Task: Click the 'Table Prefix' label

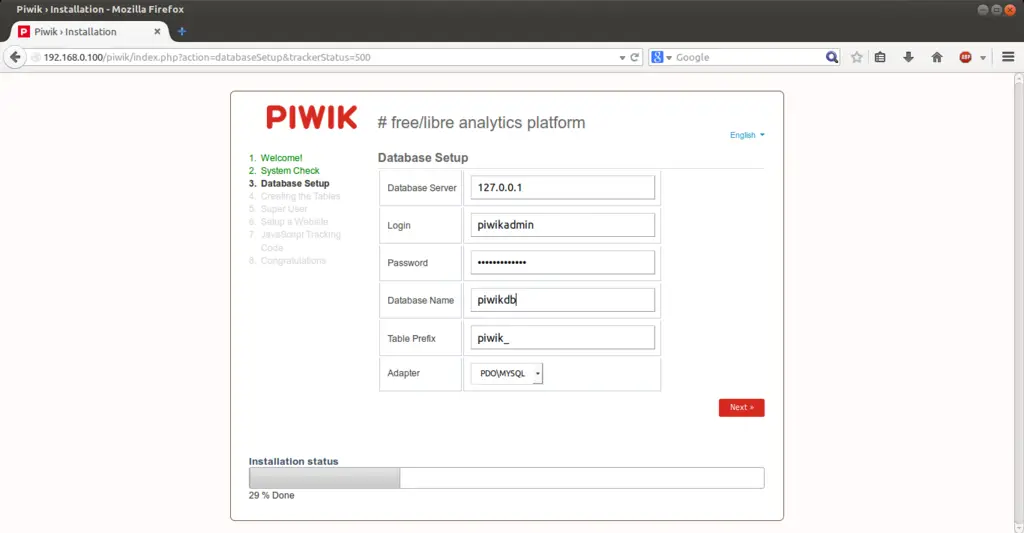Action: 411,338
